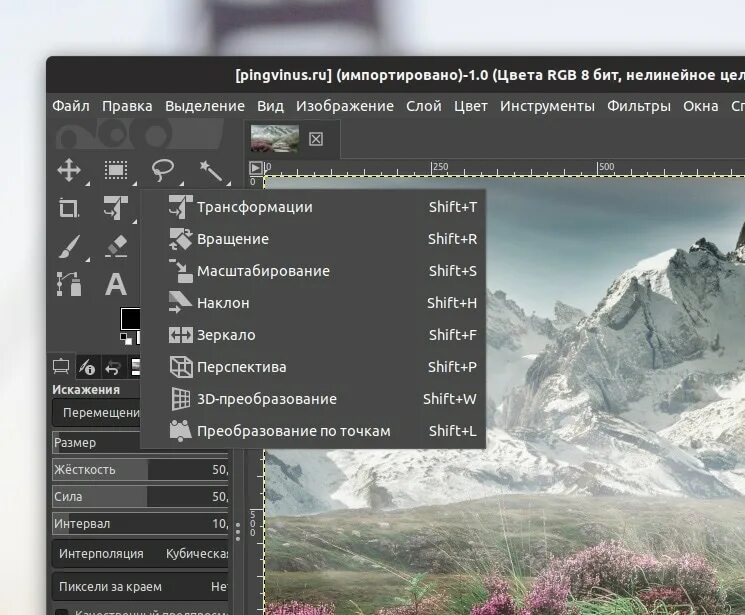Image resolution: width=745 pixels, height=615 pixels.
Task: Adjust the Жёсткость slider
Action: coord(140,470)
